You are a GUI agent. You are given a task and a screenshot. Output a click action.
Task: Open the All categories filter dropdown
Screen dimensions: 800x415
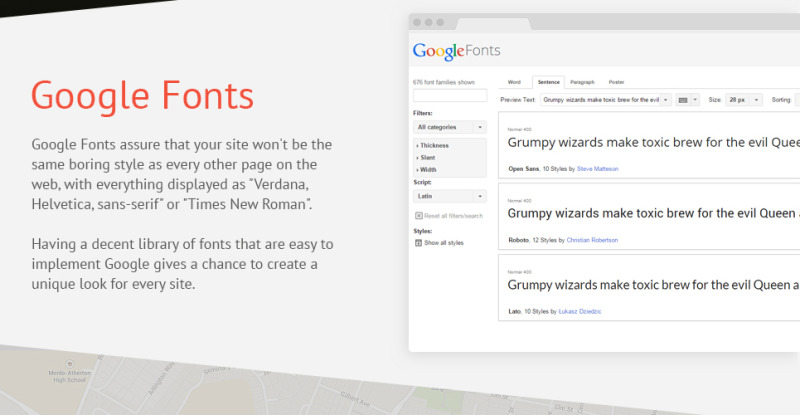(x=449, y=127)
